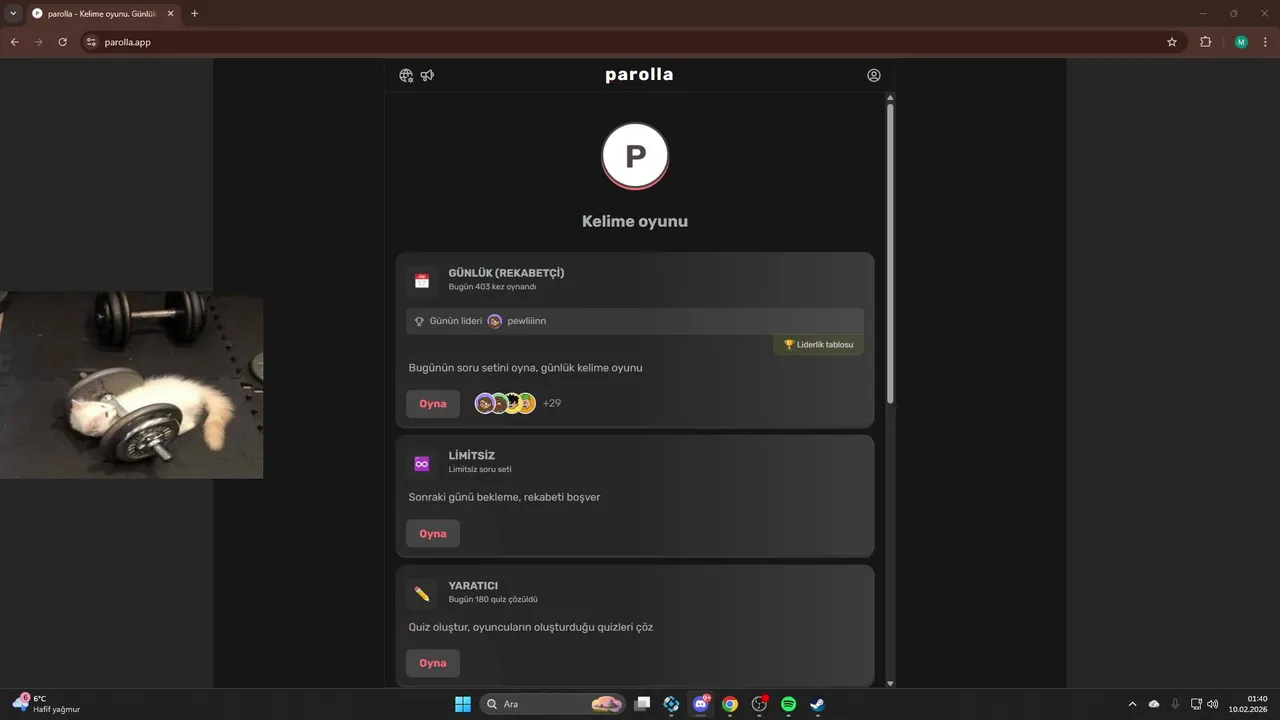
Task: Click the cat with dumbbell picture-in-picture image
Action: (x=131, y=385)
